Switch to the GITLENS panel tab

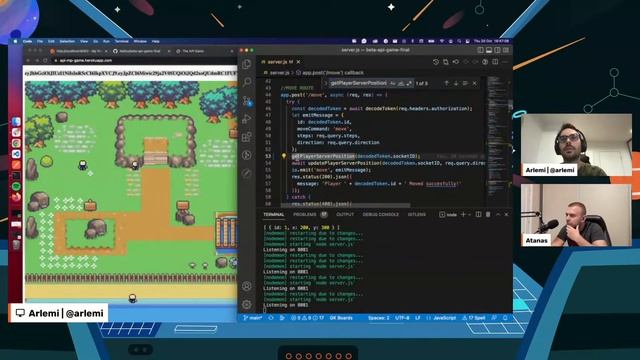(417, 214)
